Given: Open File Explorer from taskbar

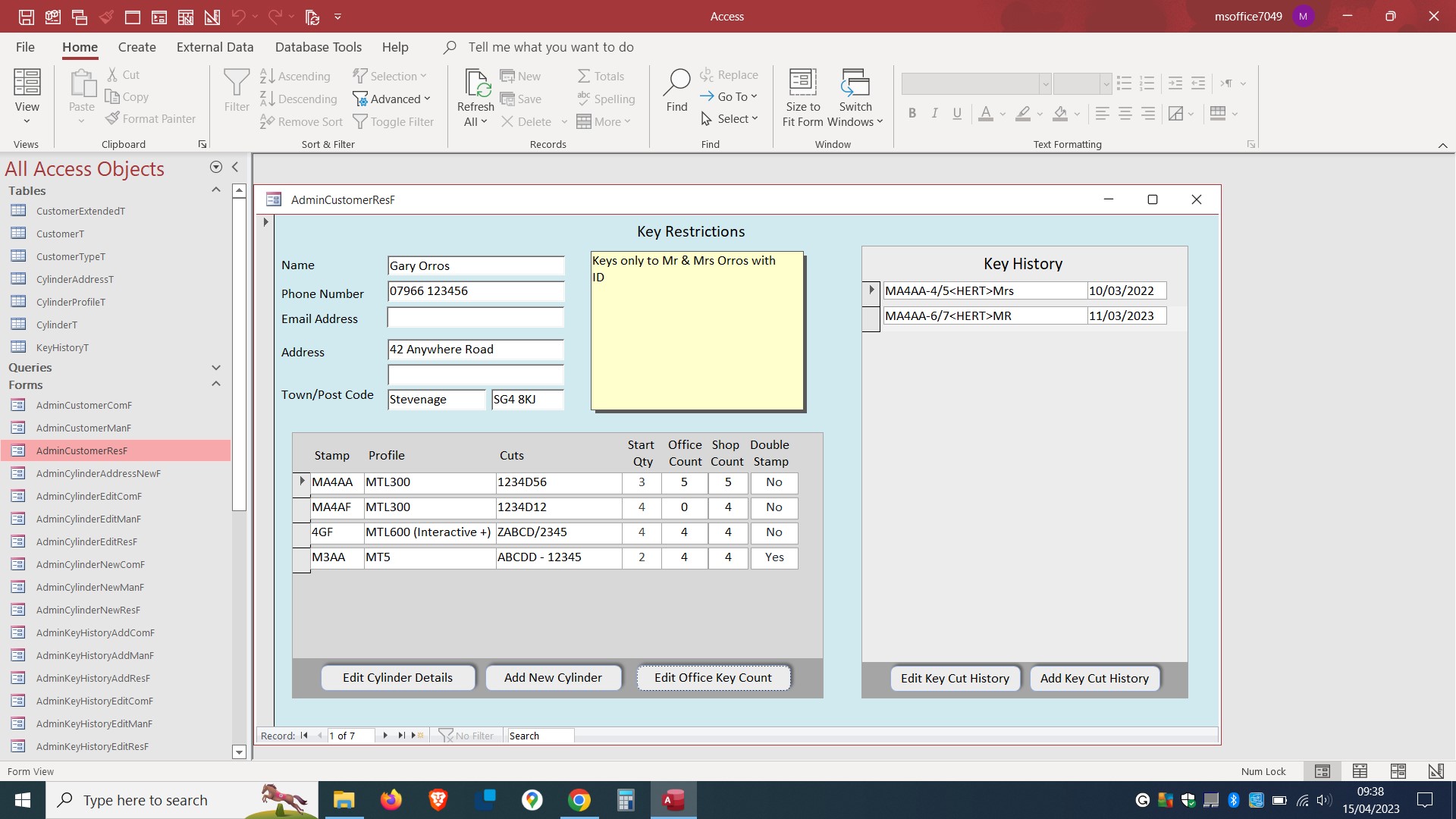Looking at the screenshot, I should coord(344,800).
